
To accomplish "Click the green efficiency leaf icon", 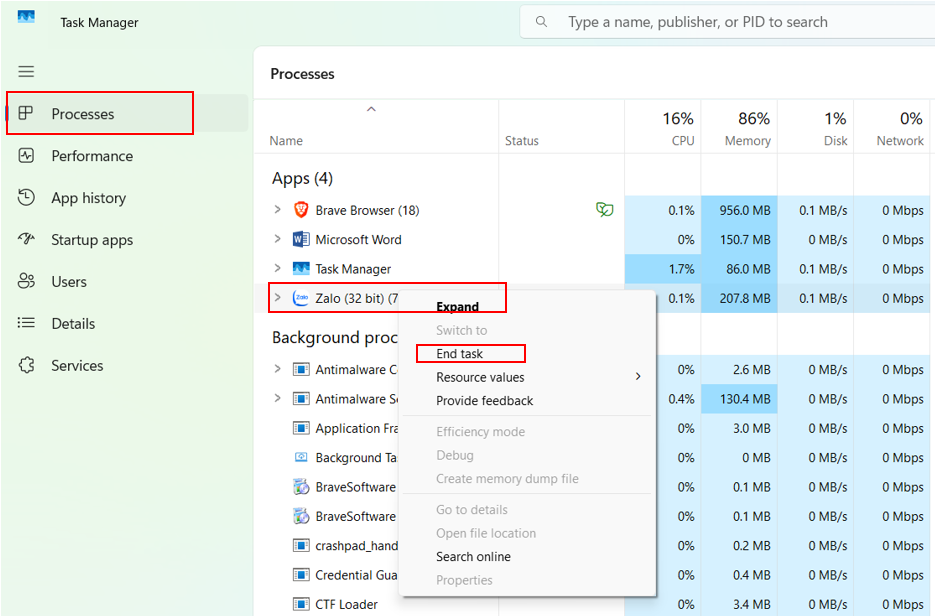I will 605,209.
